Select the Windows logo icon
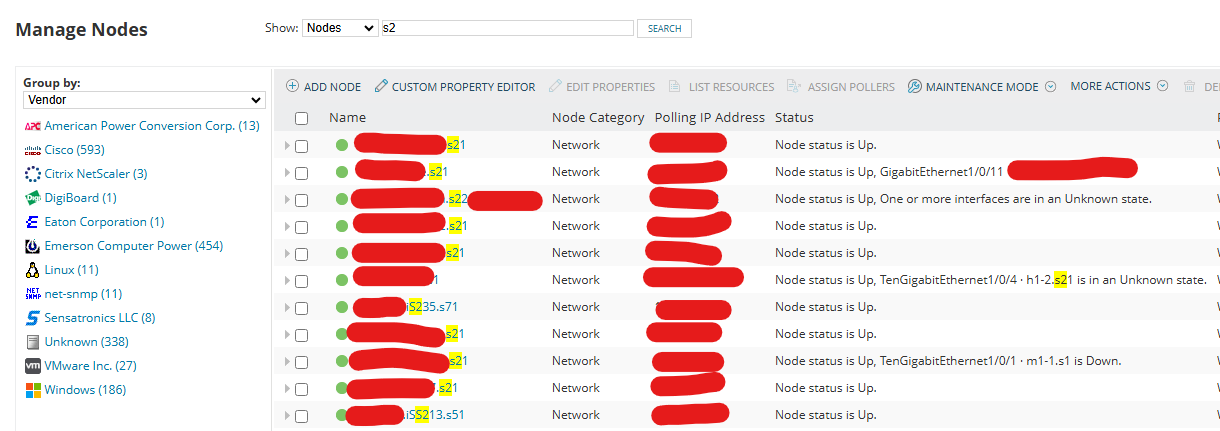Image resolution: width=1220 pixels, height=431 pixels. click(32, 390)
